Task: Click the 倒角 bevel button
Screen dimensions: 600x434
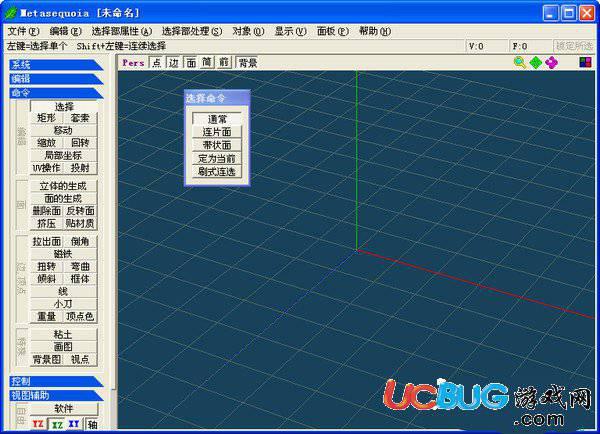Action: (80, 241)
